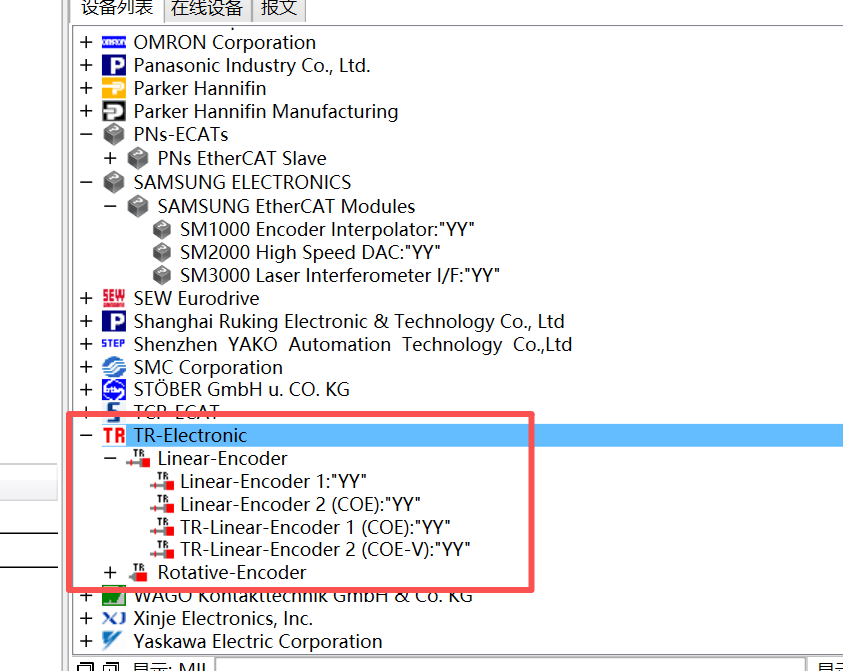Collapse the SAMSUNG EtherCAT Modules node
This screenshot has height=671, width=843.
click(x=110, y=206)
